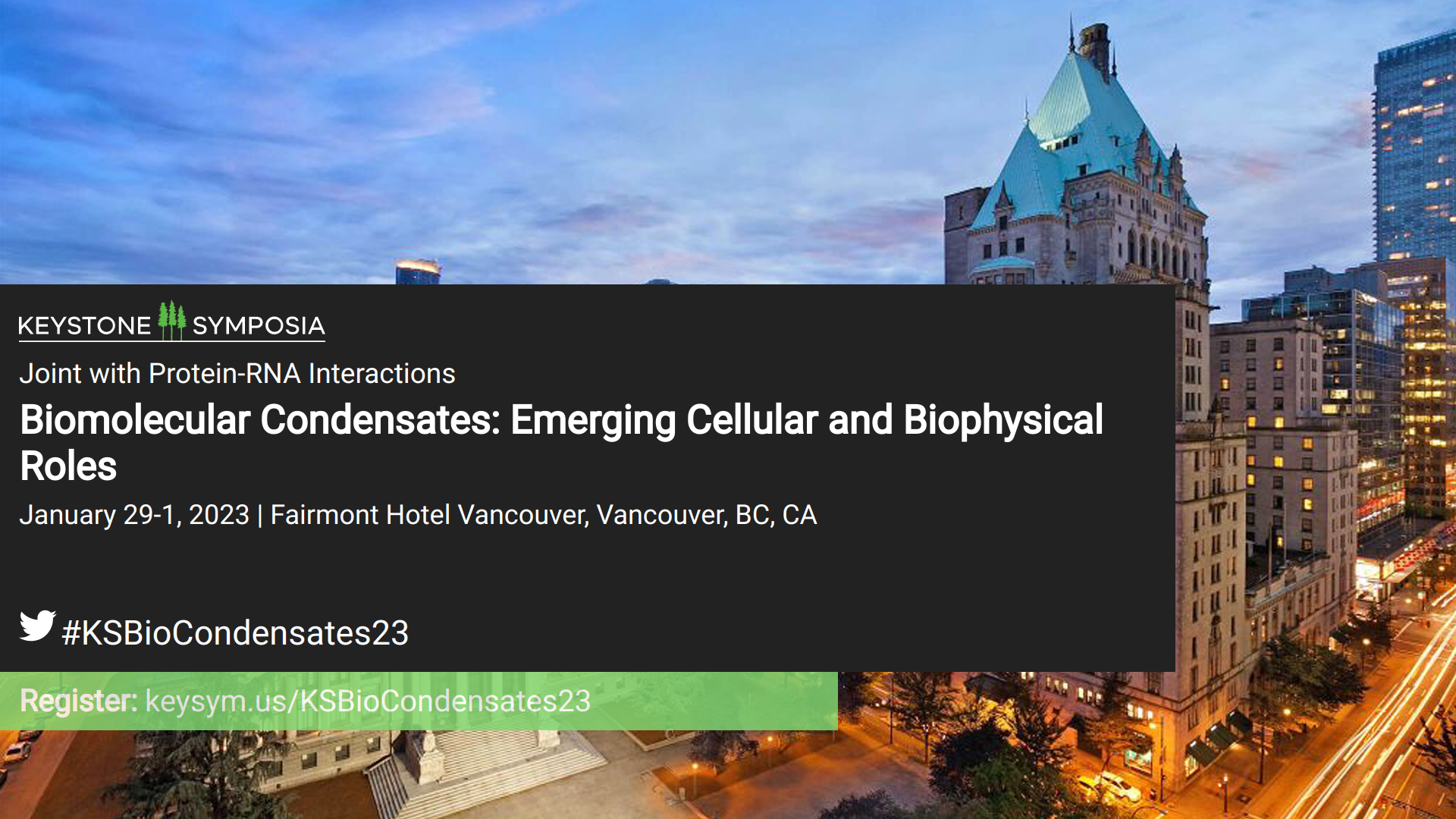Viewport: 1456px width, 819px height.
Task: Click the word KEYSTONE in the logo
Action: (85, 326)
